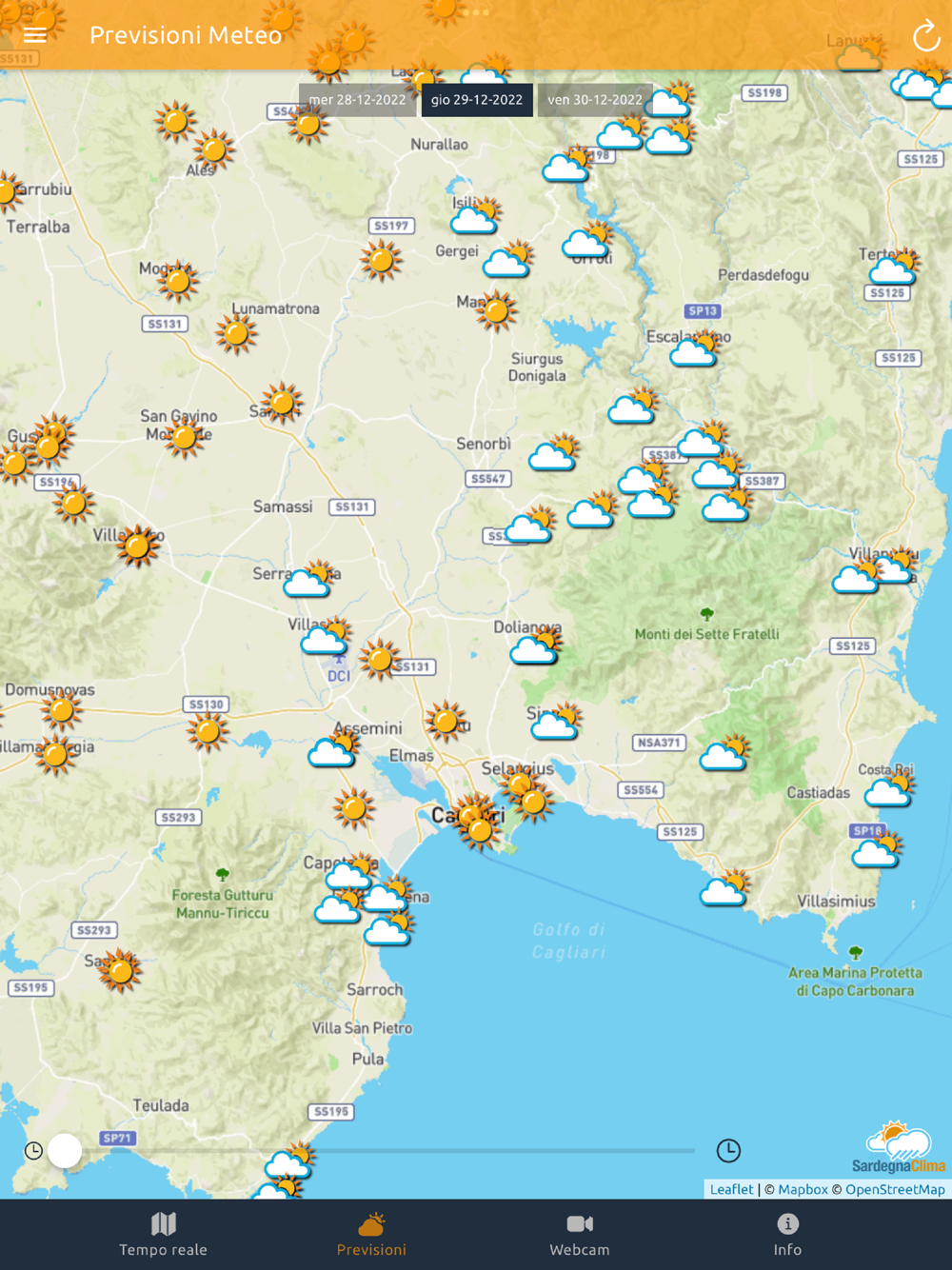Viewport: 952px width, 1270px height.
Task: Select the mer 28-12-2022 date tab
Action: coord(357,99)
